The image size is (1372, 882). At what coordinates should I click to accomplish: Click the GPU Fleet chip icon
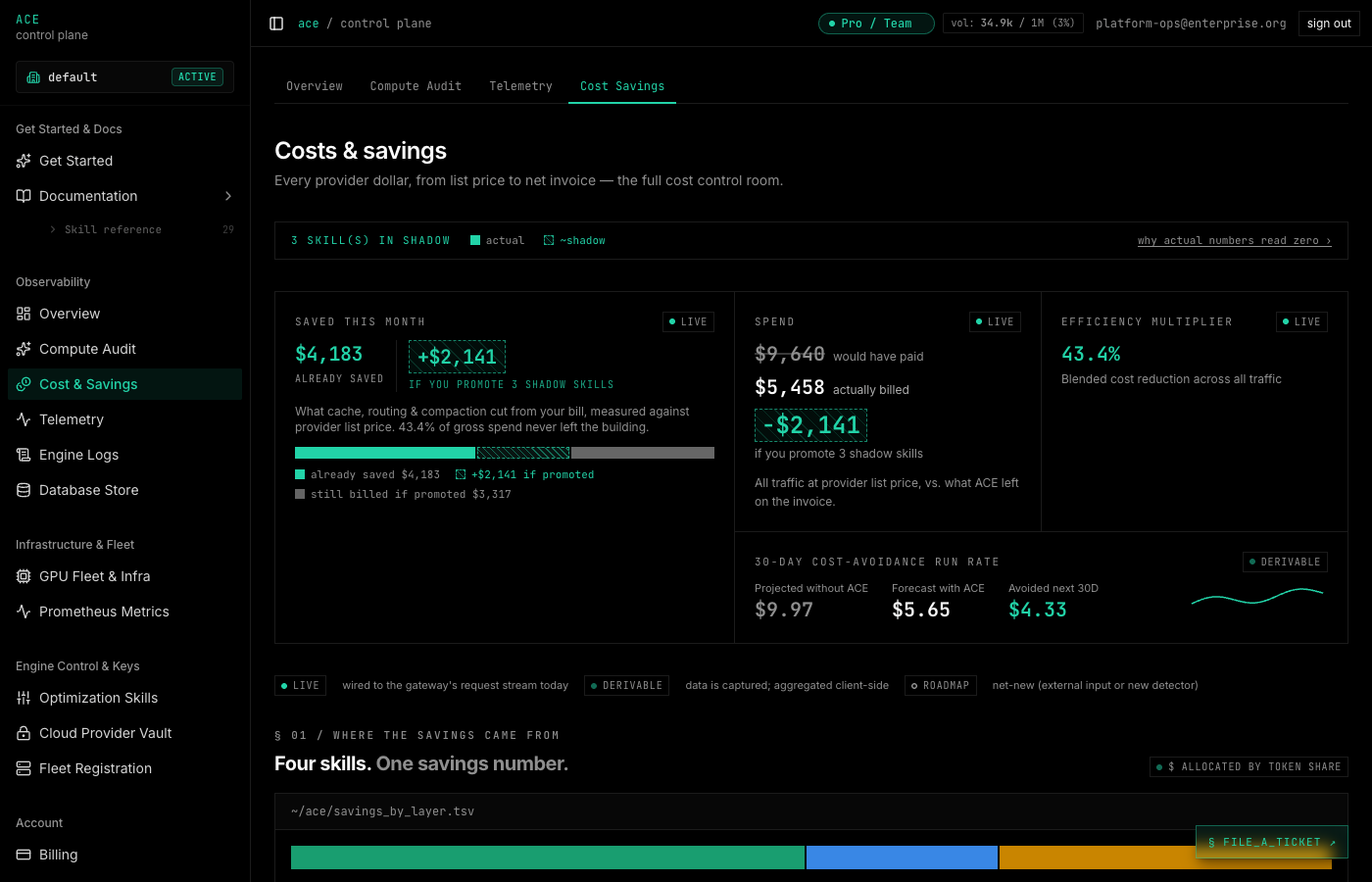(x=24, y=576)
